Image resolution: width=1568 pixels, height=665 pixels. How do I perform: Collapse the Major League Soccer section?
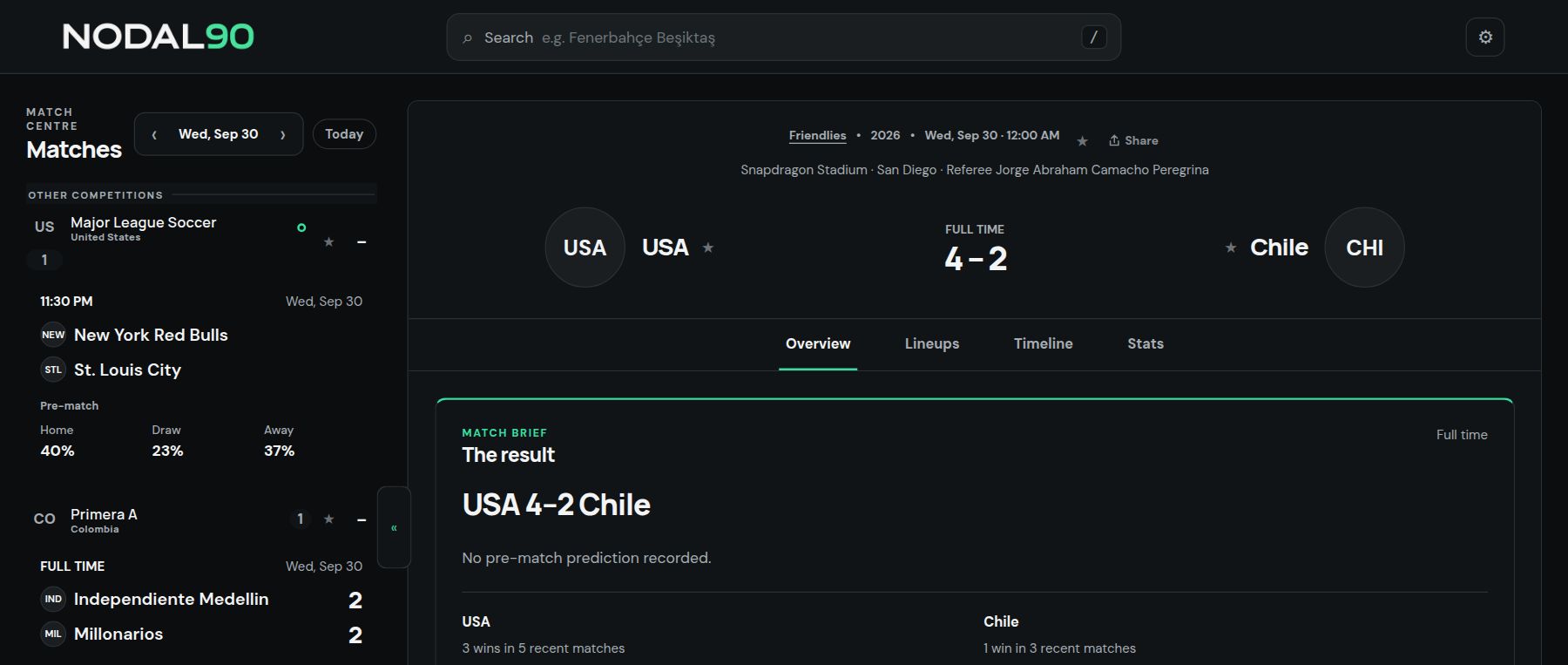[x=362, y=241]
